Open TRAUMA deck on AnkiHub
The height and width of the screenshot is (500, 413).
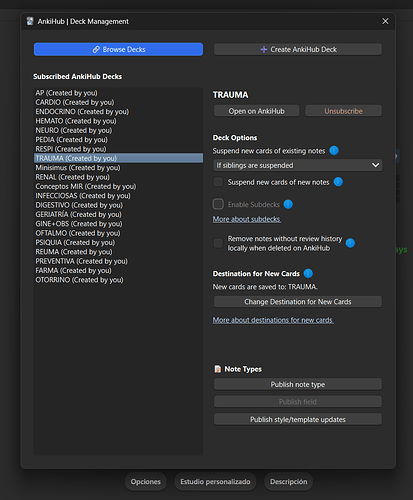pyautogui.click(x=256, y=111)
